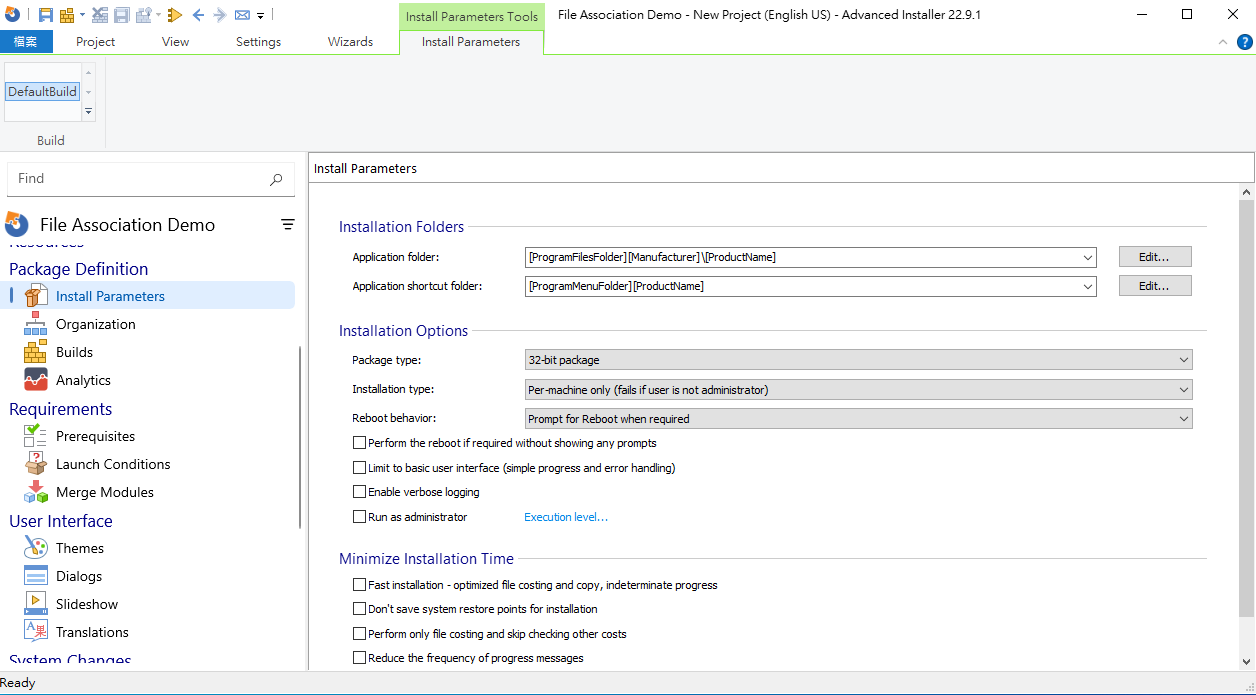Open the Execution level link

tap(566, 517)
